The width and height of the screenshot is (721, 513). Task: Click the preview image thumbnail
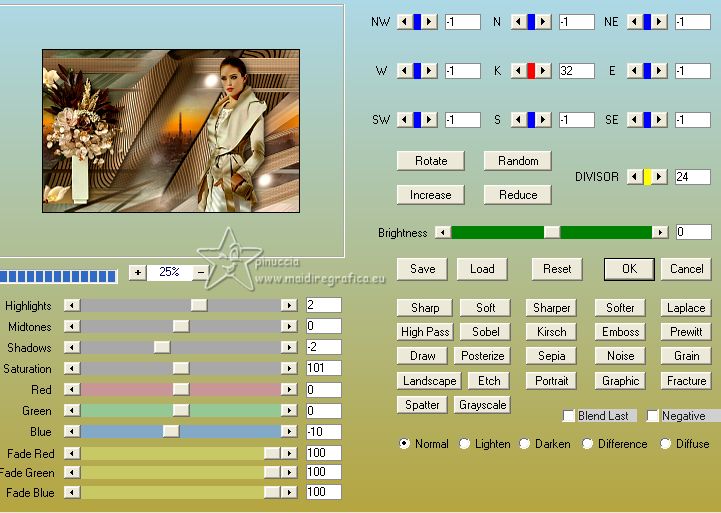tap(171, 131)
